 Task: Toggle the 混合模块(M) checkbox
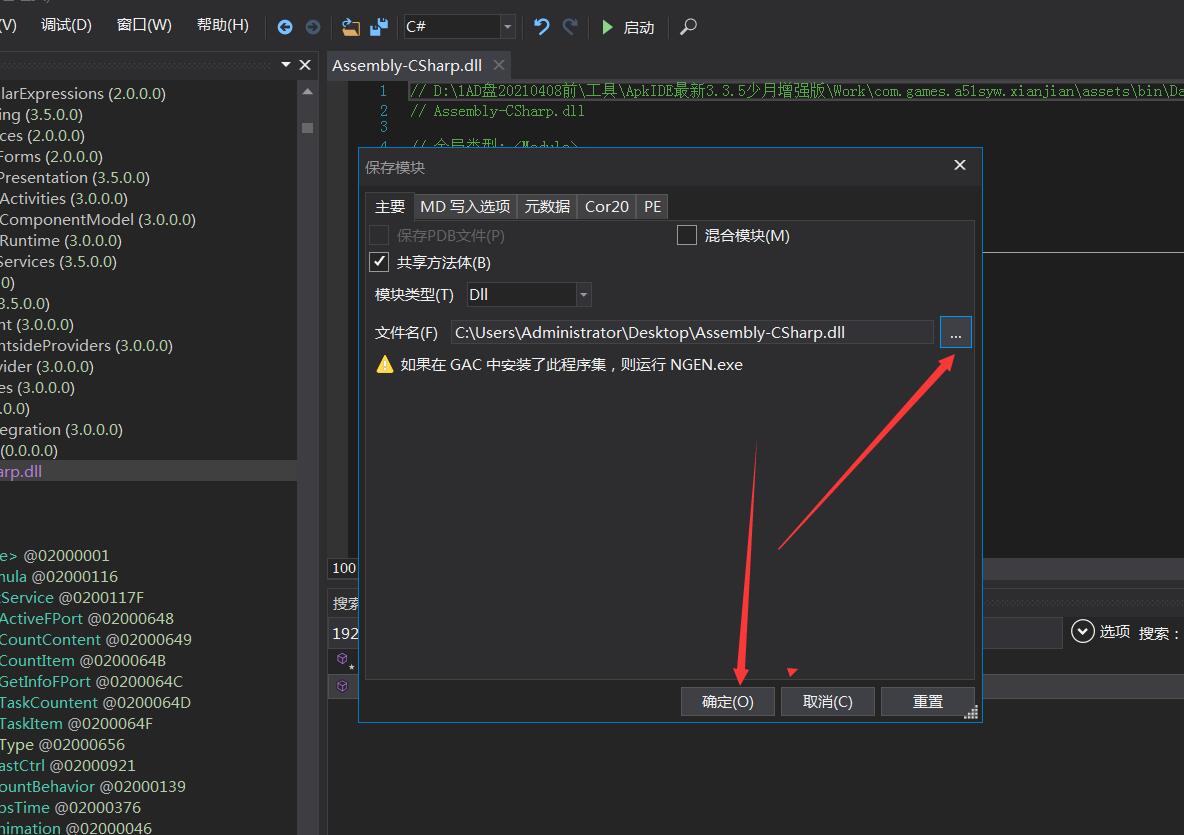coord(686,236)
